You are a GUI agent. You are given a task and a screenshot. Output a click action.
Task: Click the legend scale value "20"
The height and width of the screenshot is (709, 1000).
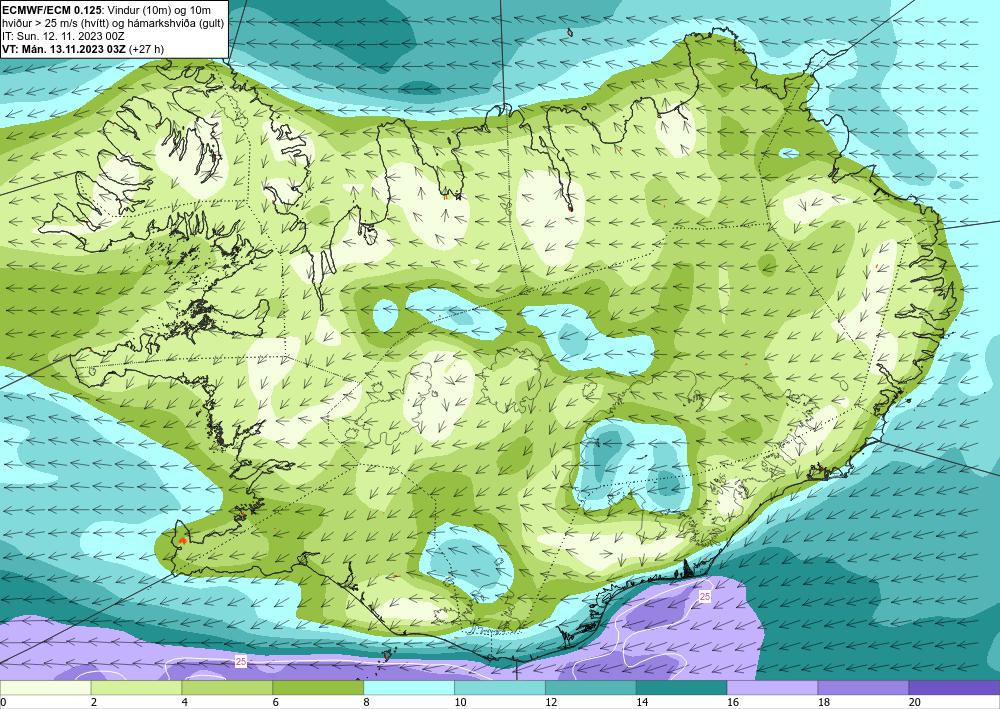point(915,703)
